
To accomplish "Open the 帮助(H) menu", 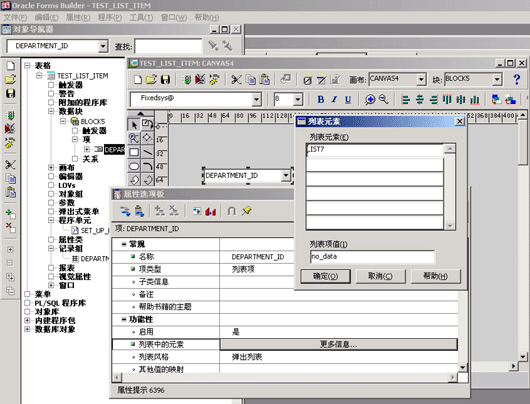I will point(207,17).
